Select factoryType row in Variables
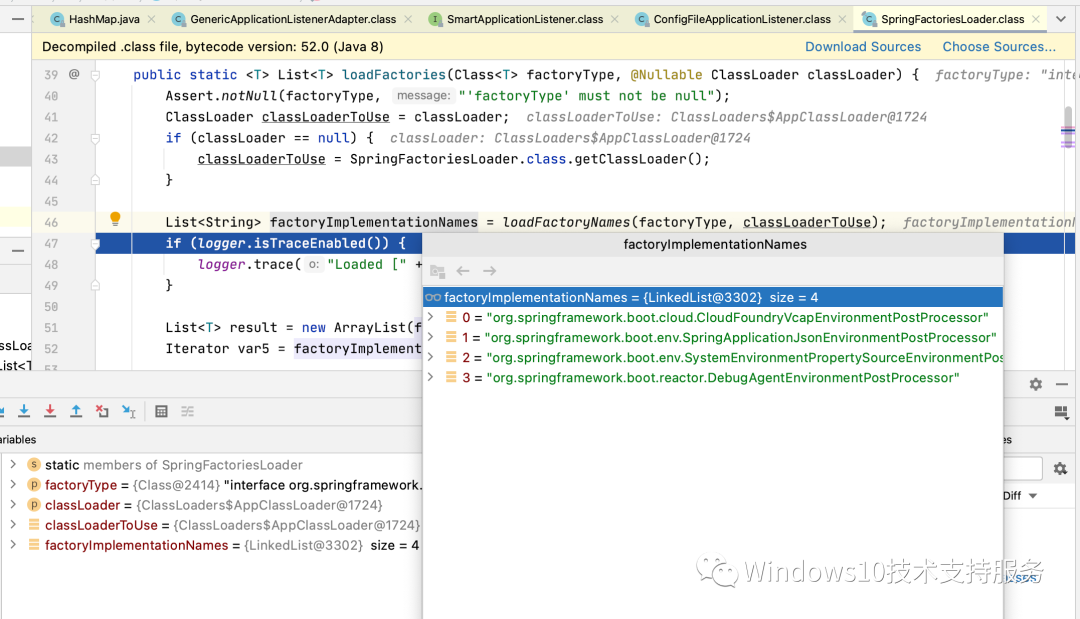 [211, 485]
